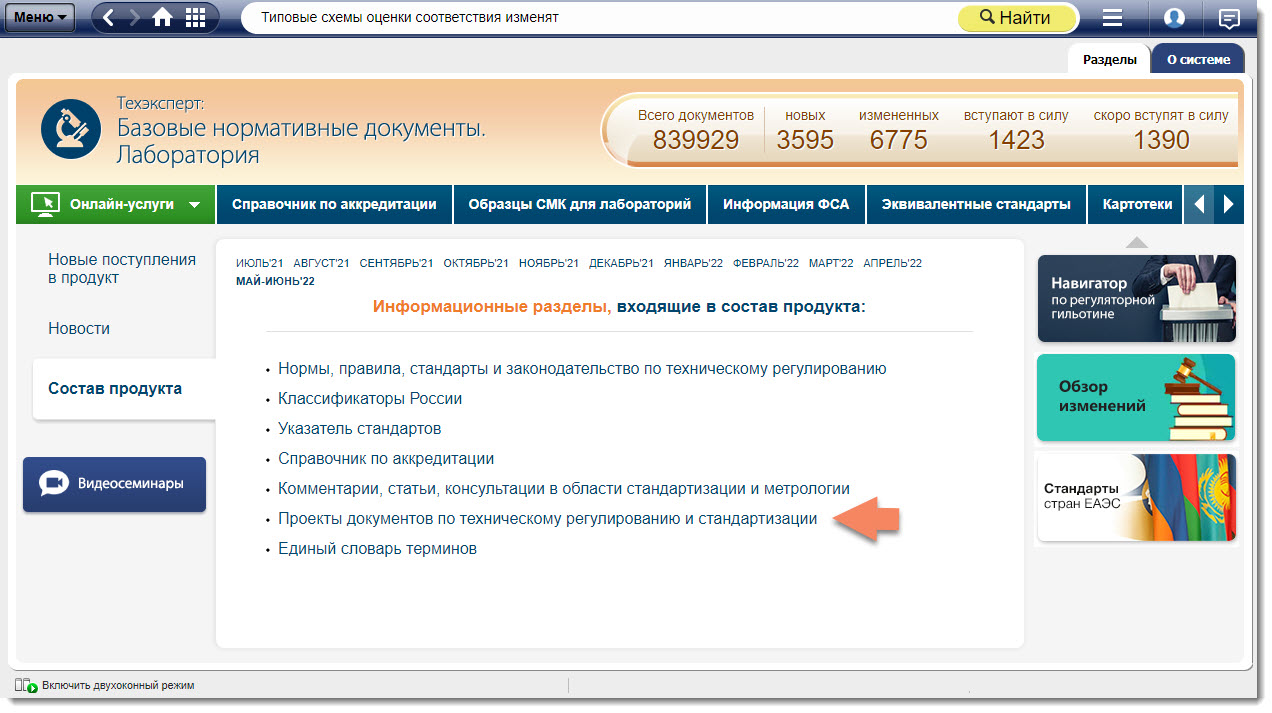The width and height of the screenshot is (1272, 713).
Task: Switch to the О системе tab
Action: click(1198, 59)
